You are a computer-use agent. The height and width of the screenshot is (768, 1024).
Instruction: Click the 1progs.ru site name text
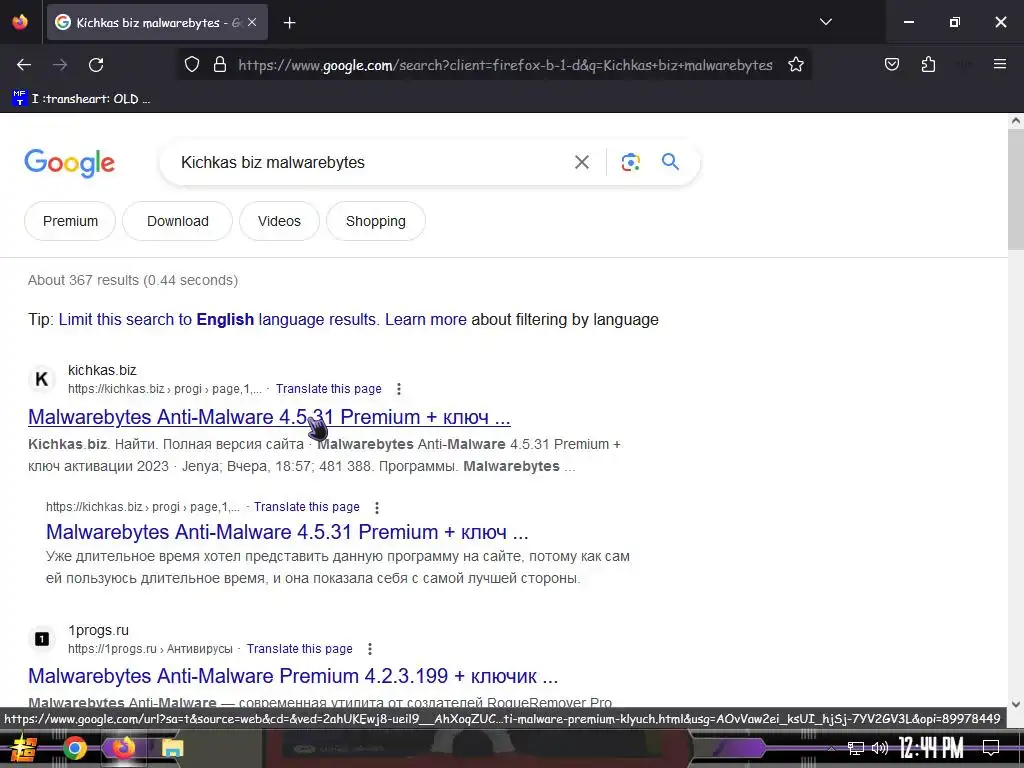[99, 630]
